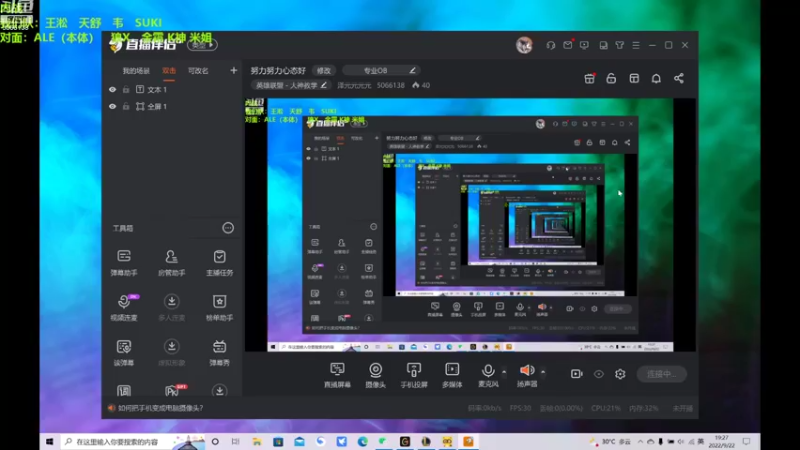This screenshot has width=800, height=450.
Task: Mute the 扬声器 speaker
Action: coord(527,375)
